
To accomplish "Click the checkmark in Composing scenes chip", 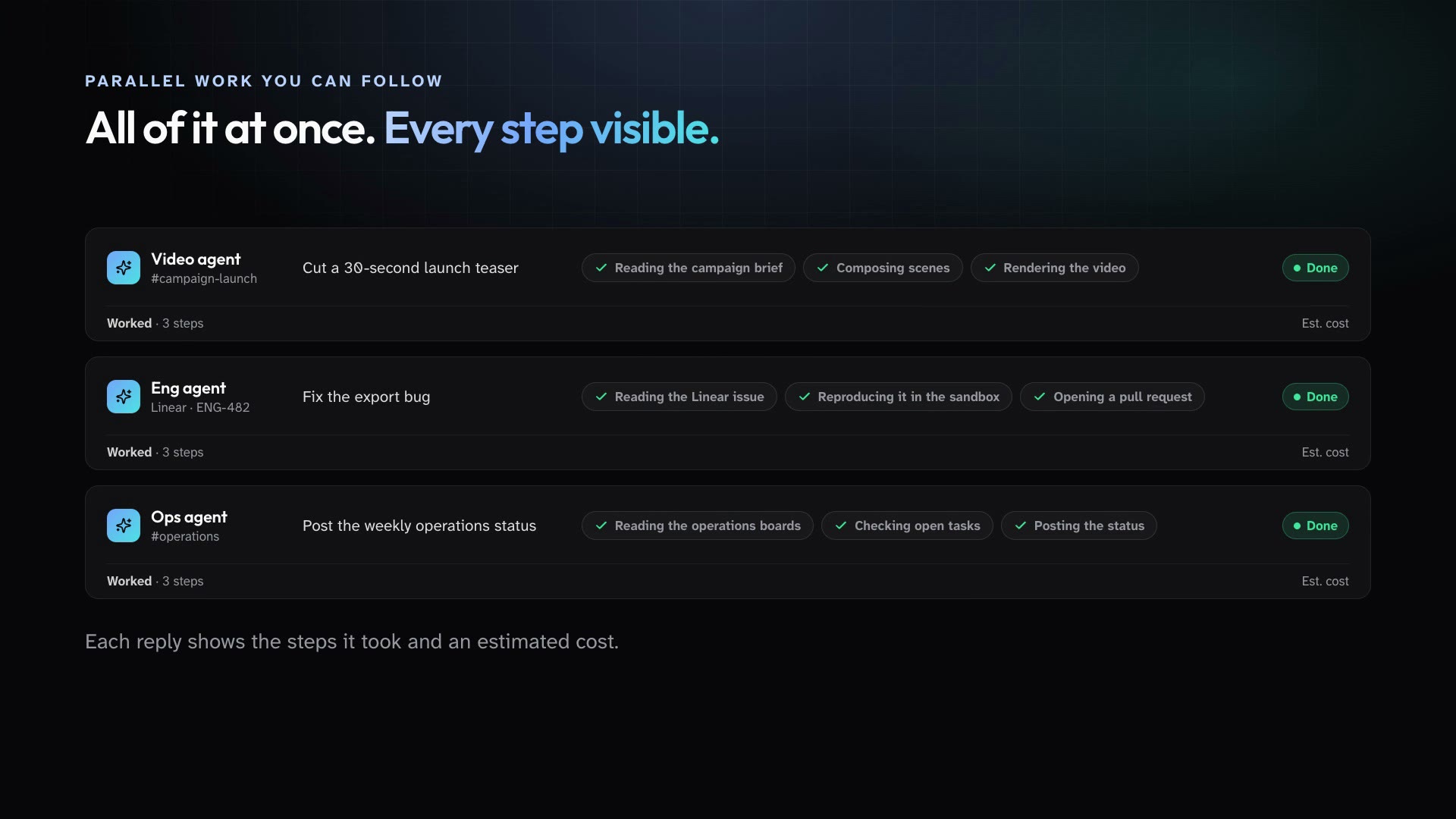I will (823, 268).
